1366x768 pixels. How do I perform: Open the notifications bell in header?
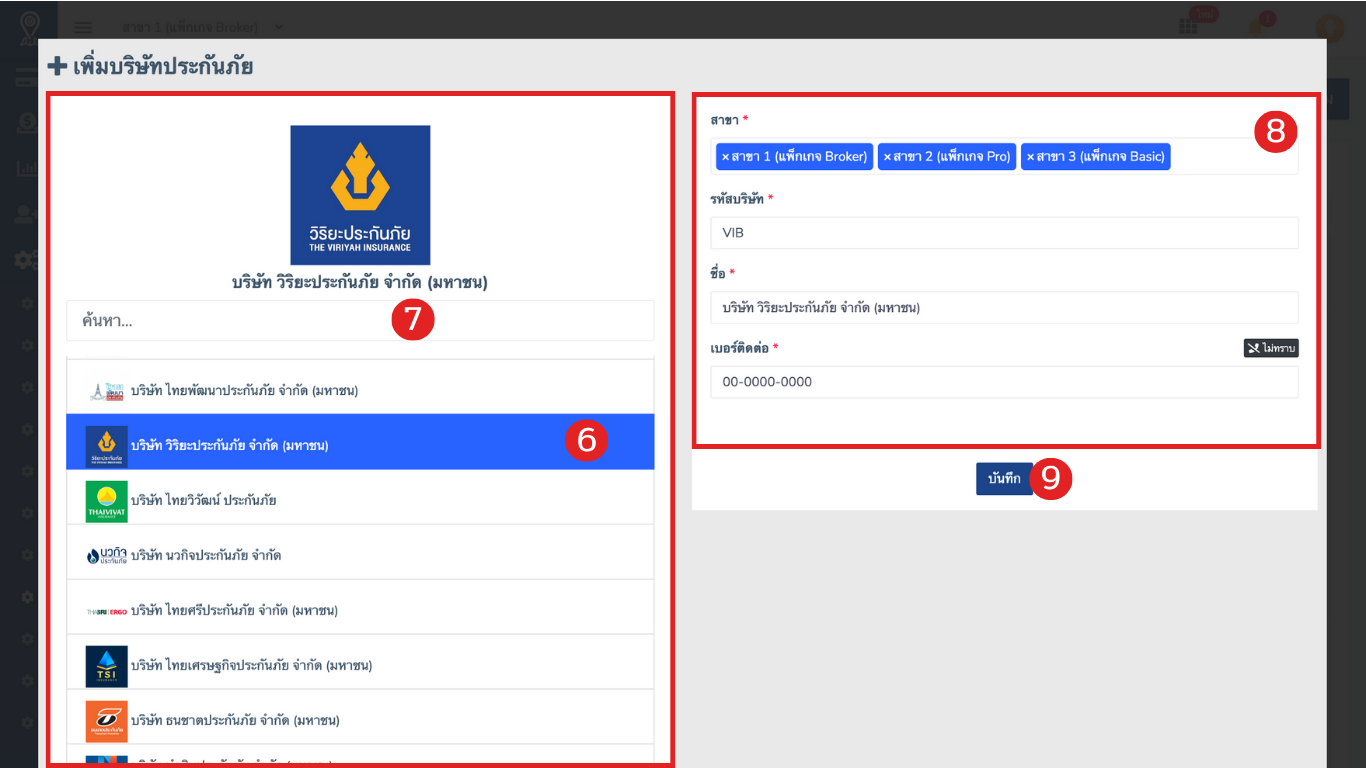pos(1258,27)
